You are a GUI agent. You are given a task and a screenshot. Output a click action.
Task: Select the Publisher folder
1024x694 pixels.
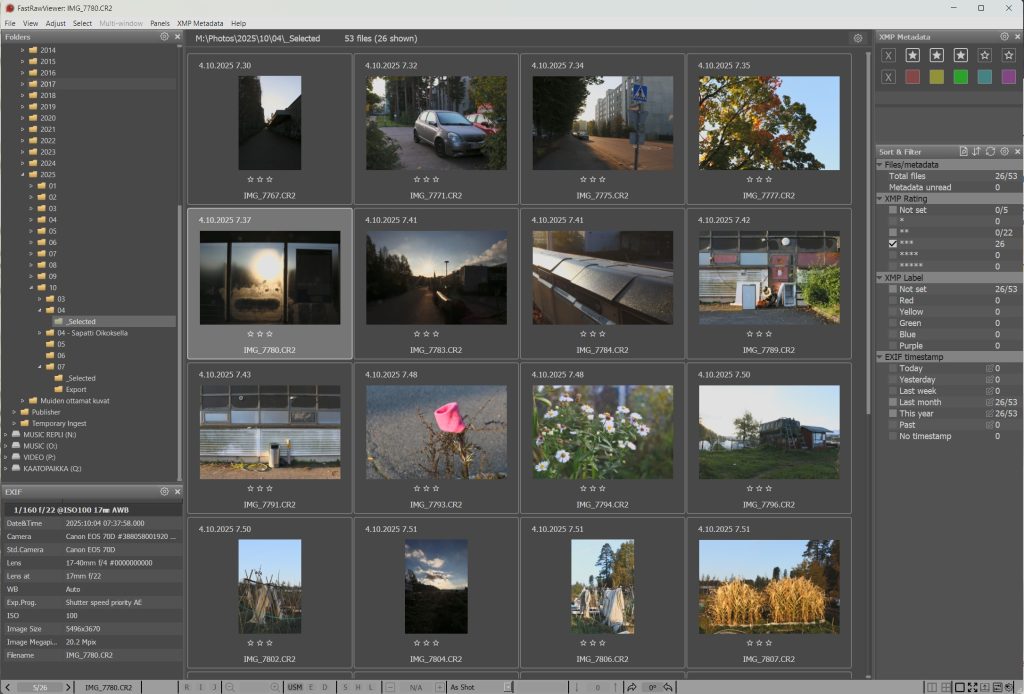(45, 412)
